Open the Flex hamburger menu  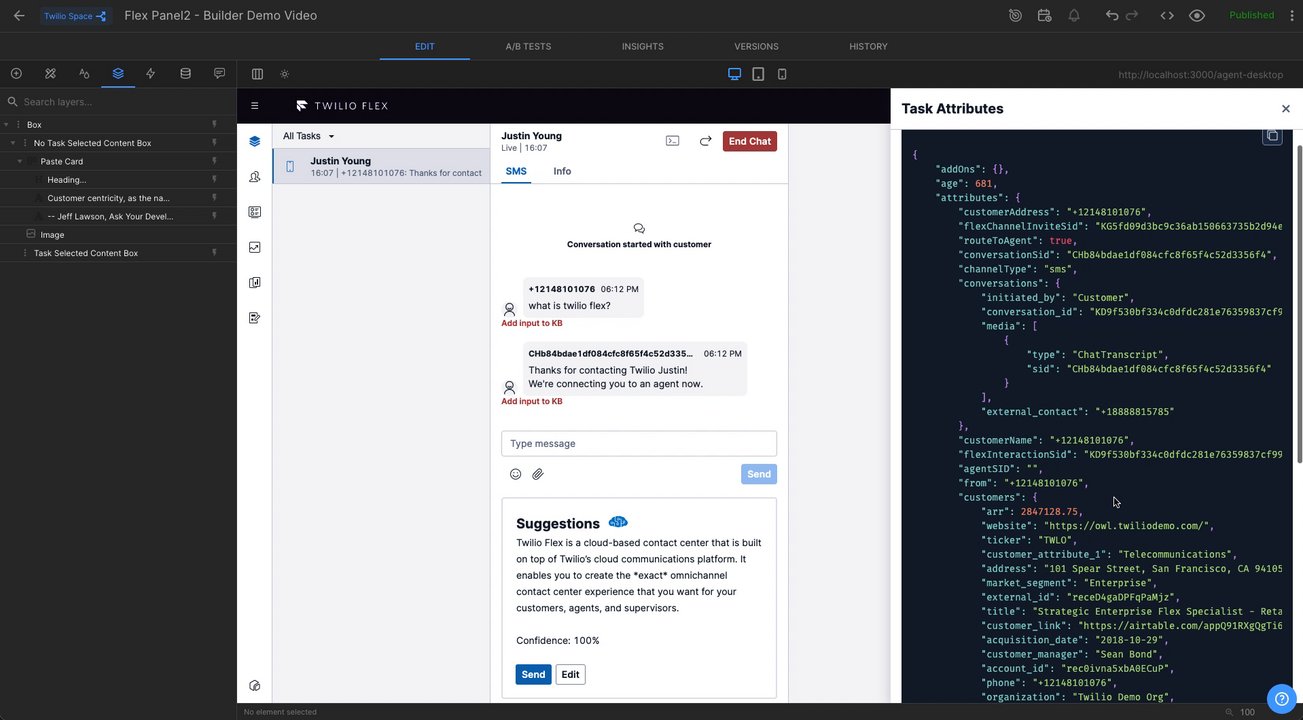255,106
